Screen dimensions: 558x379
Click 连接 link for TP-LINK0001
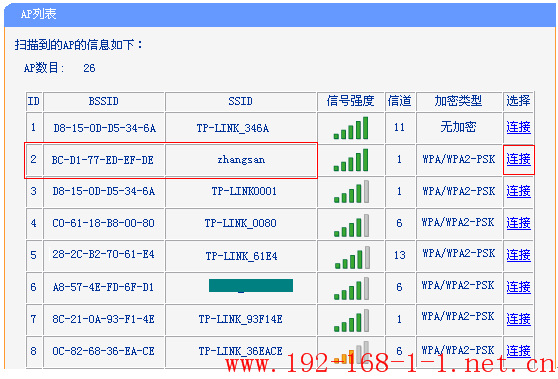518,191
